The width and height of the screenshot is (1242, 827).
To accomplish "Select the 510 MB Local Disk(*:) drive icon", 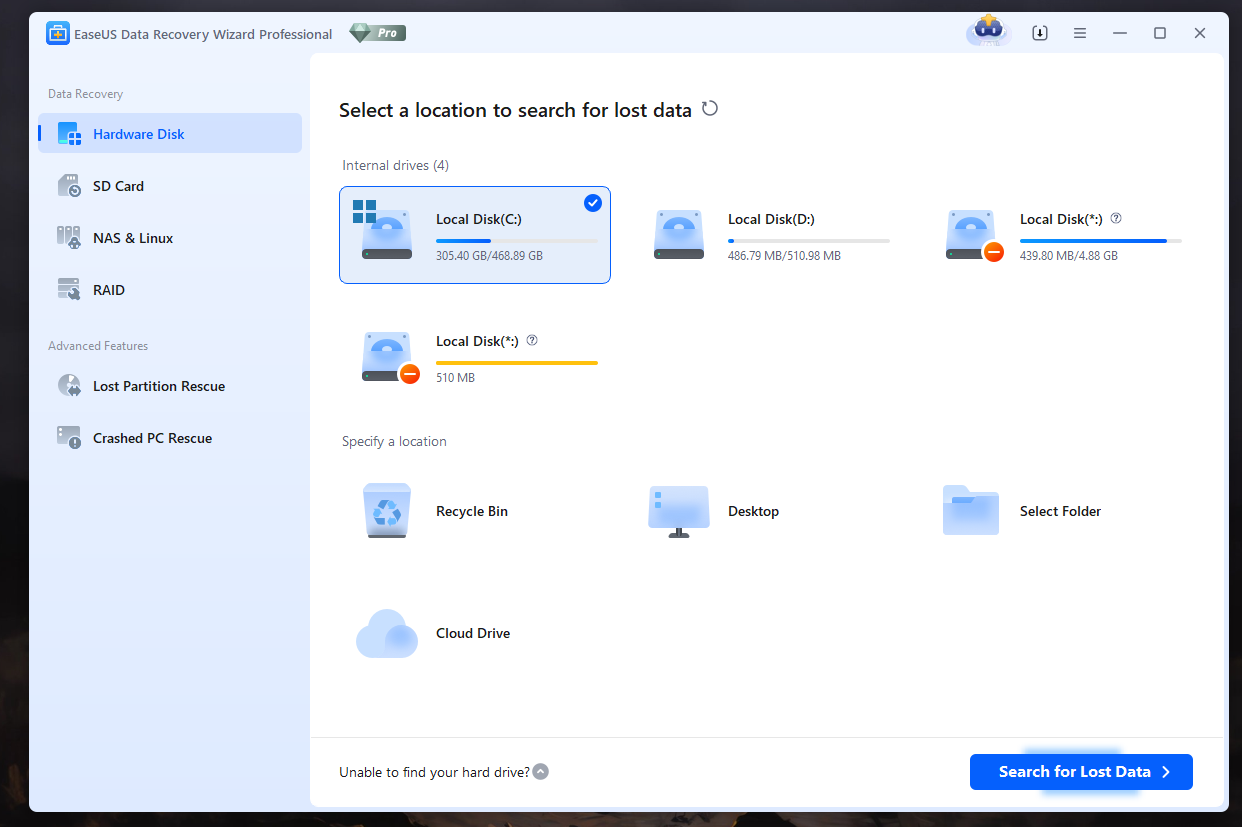I will 389,357.
